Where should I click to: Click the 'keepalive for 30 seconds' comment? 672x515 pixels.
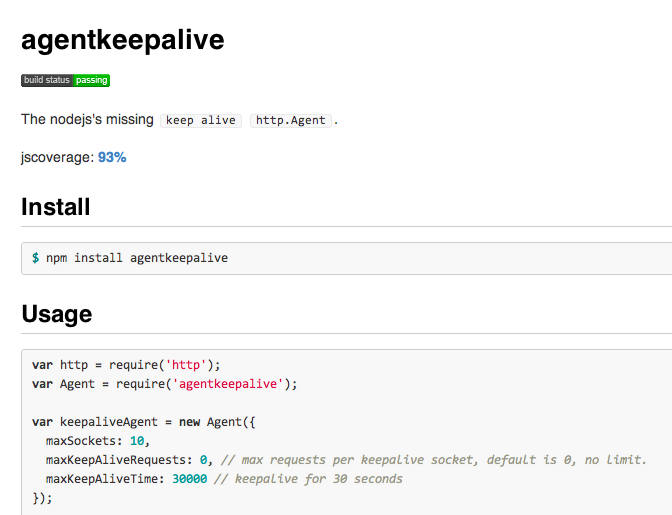[308, 479]
